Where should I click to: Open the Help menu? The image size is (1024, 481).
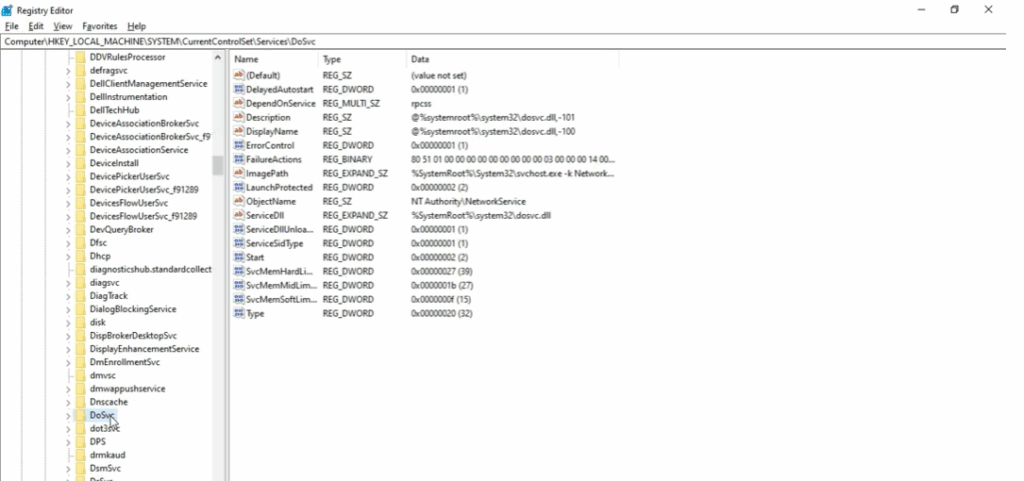136,26
